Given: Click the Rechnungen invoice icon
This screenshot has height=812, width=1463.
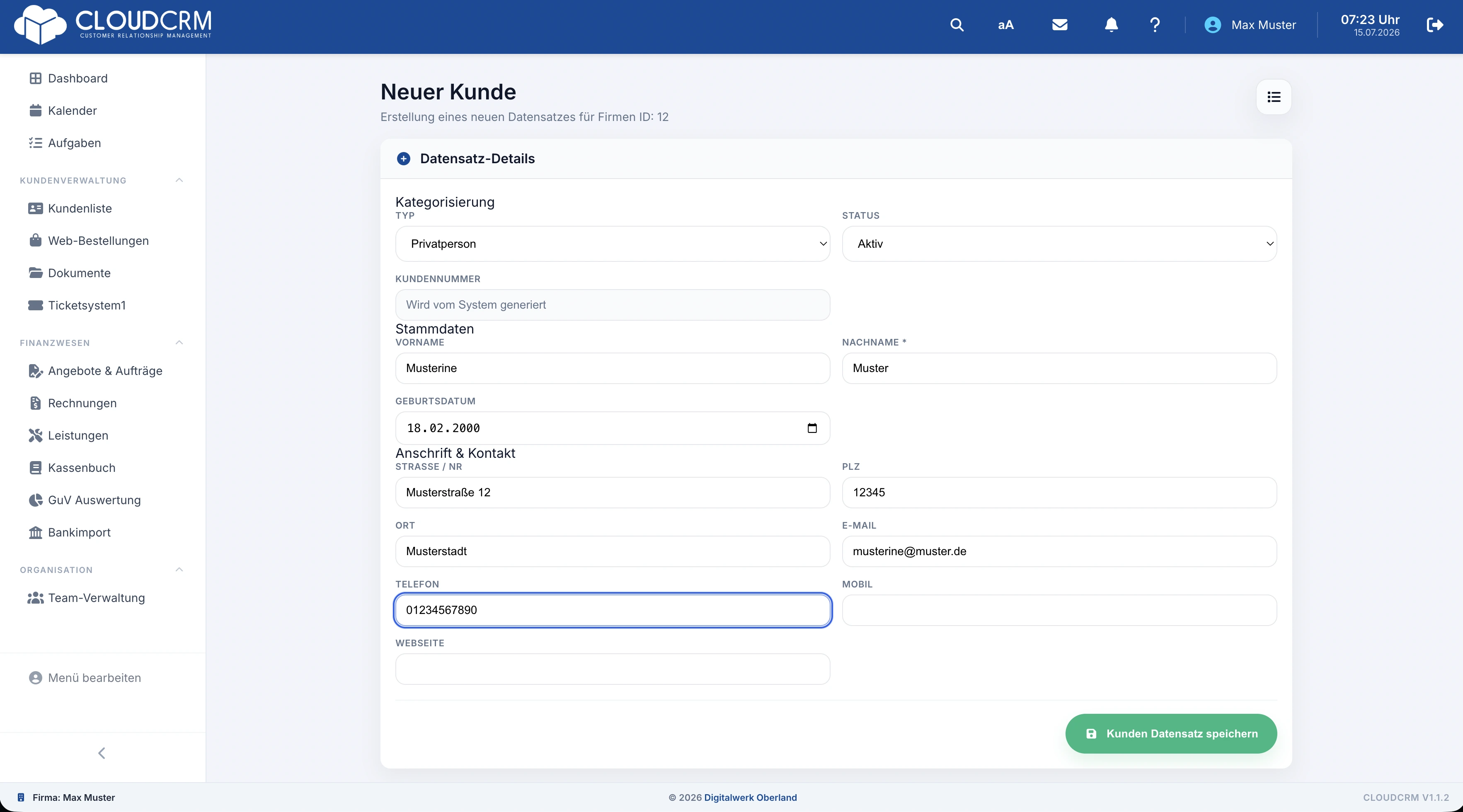Looking at the screenshot, I should pyautogui.click(x=35, y=403).
